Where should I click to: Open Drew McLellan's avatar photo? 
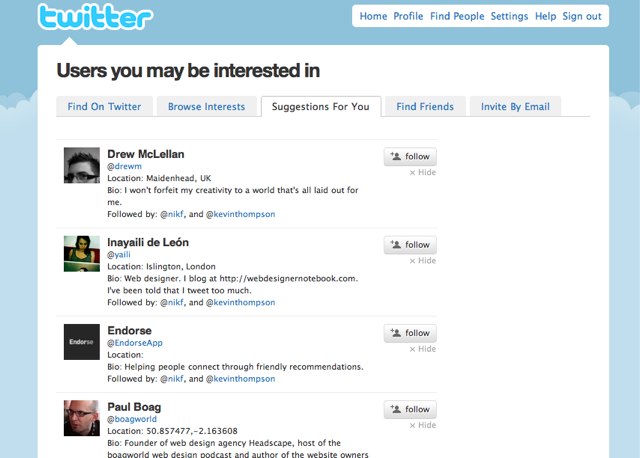pyautogui.click(x=82, y=165)
